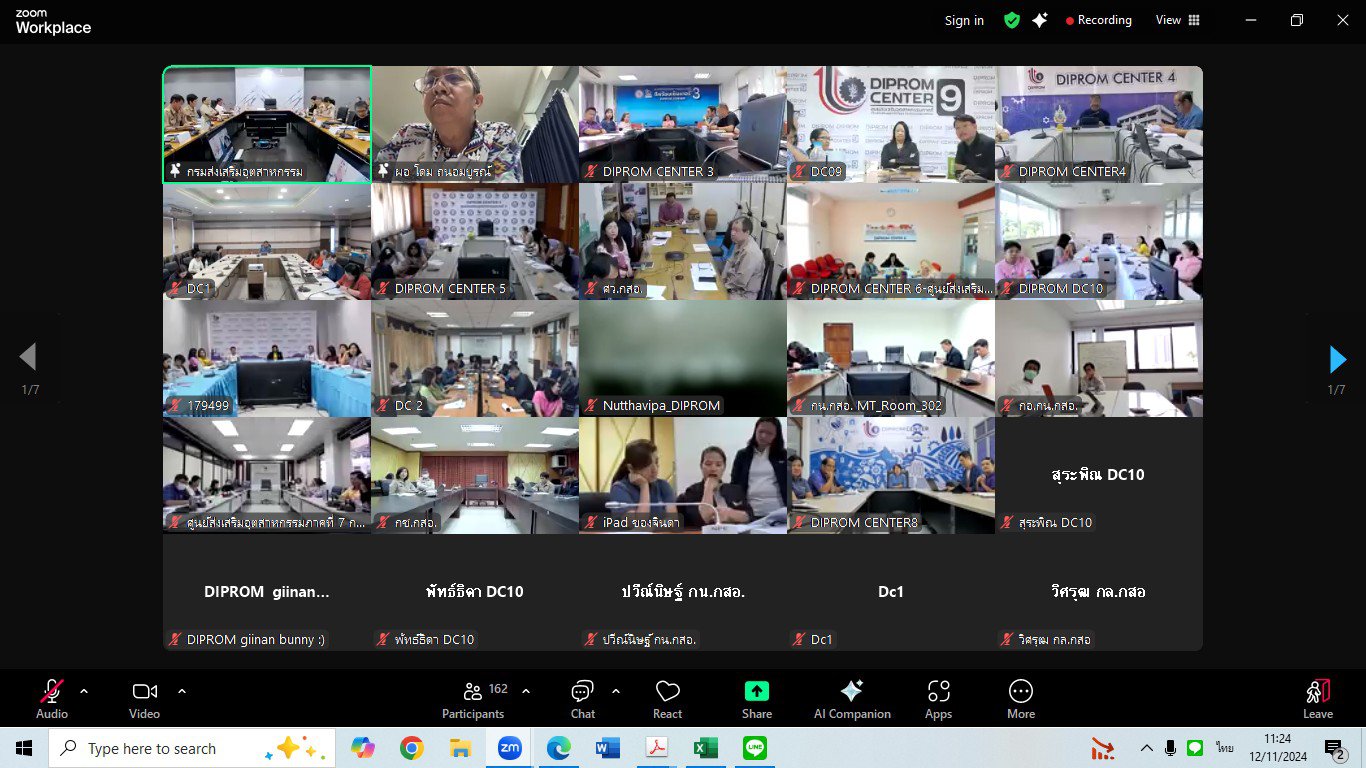The height and width of the screenshot is (768, 1366).
Task: Select the 179499 video tile
Action: click(267, 358)
